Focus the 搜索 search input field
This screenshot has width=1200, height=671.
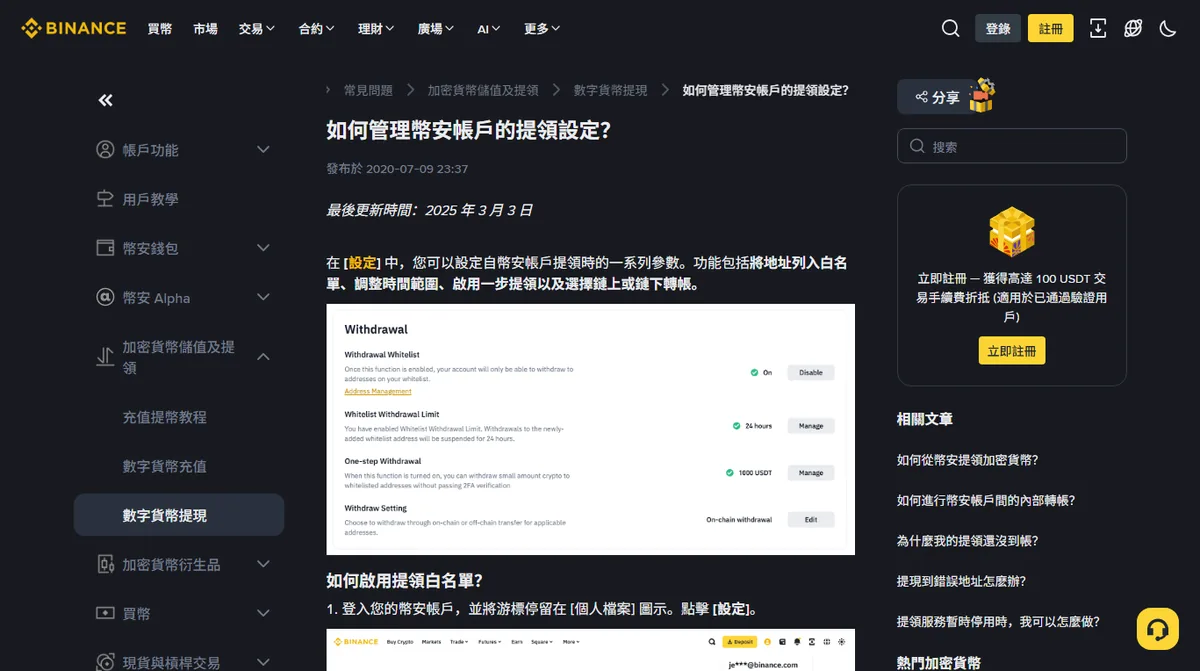click(x=1012, y=146)
